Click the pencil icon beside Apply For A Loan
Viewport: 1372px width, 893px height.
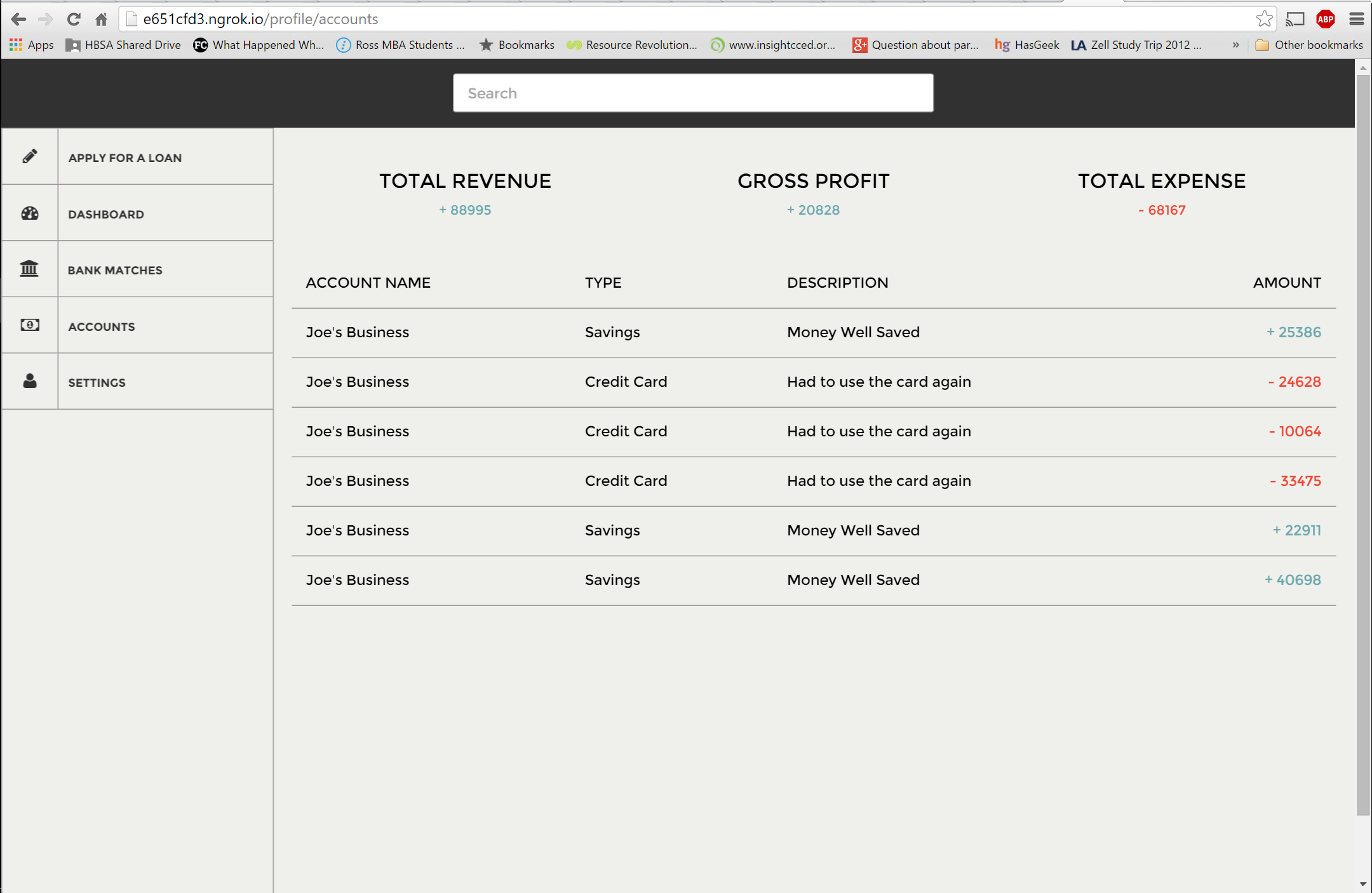pos(30,156)
